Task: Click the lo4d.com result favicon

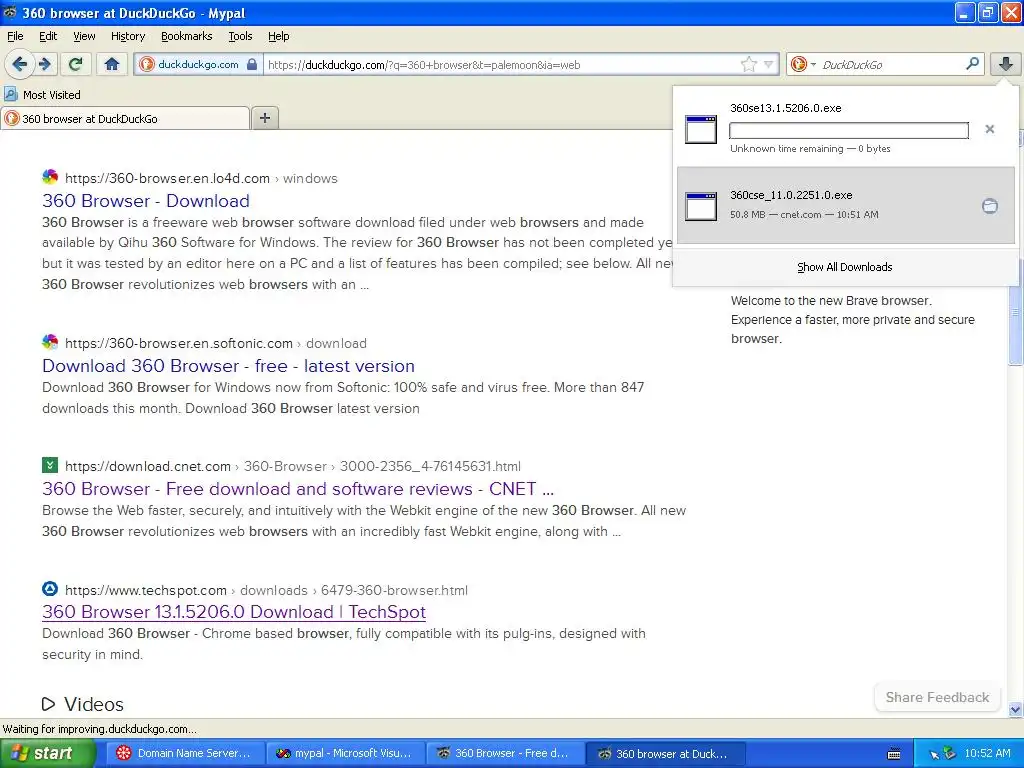Action: coord(50,177)
